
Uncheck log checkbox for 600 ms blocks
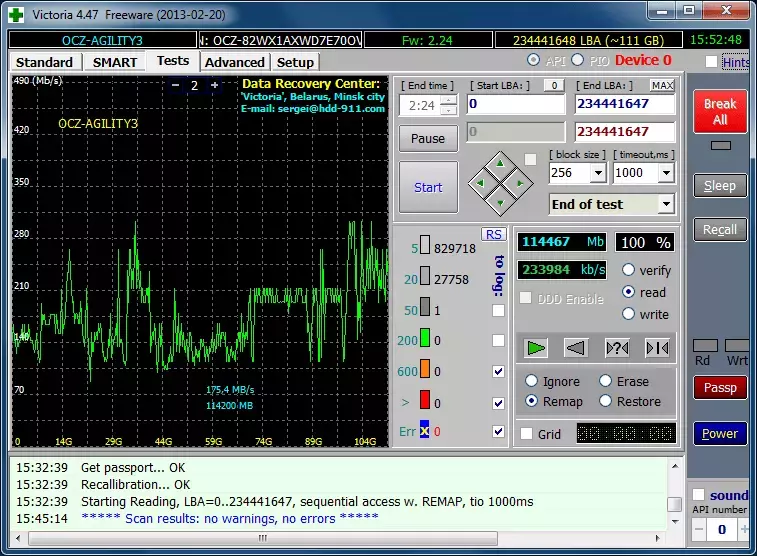pos(498,371)
